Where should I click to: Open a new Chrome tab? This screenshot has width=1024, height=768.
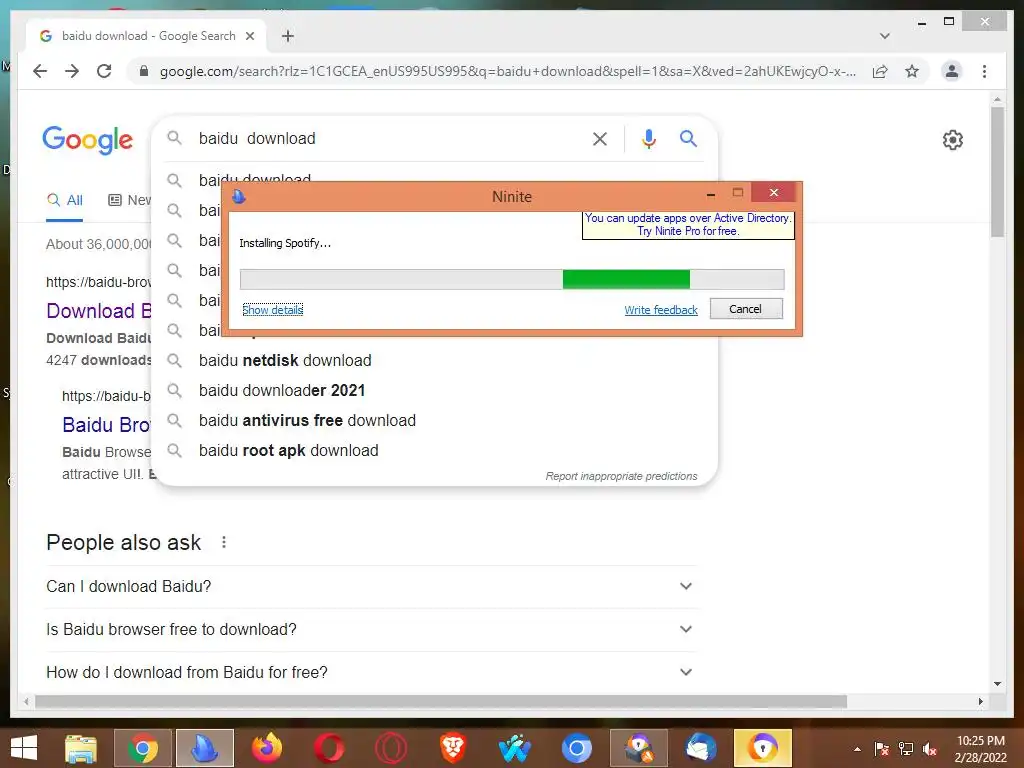click(x=287, y=36)
